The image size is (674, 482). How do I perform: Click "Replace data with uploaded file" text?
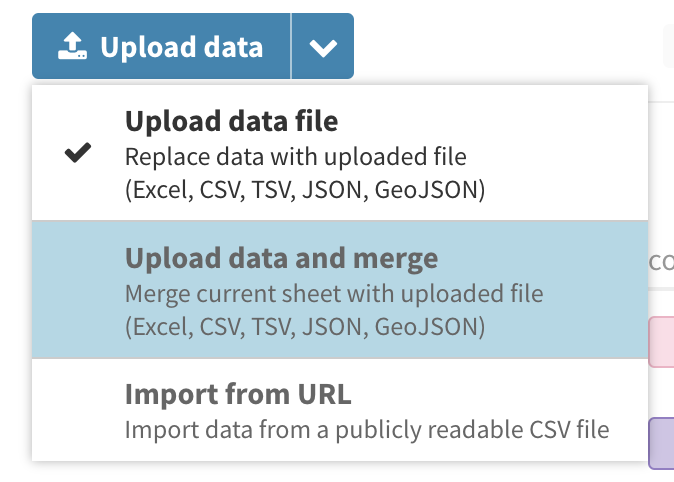296,157
